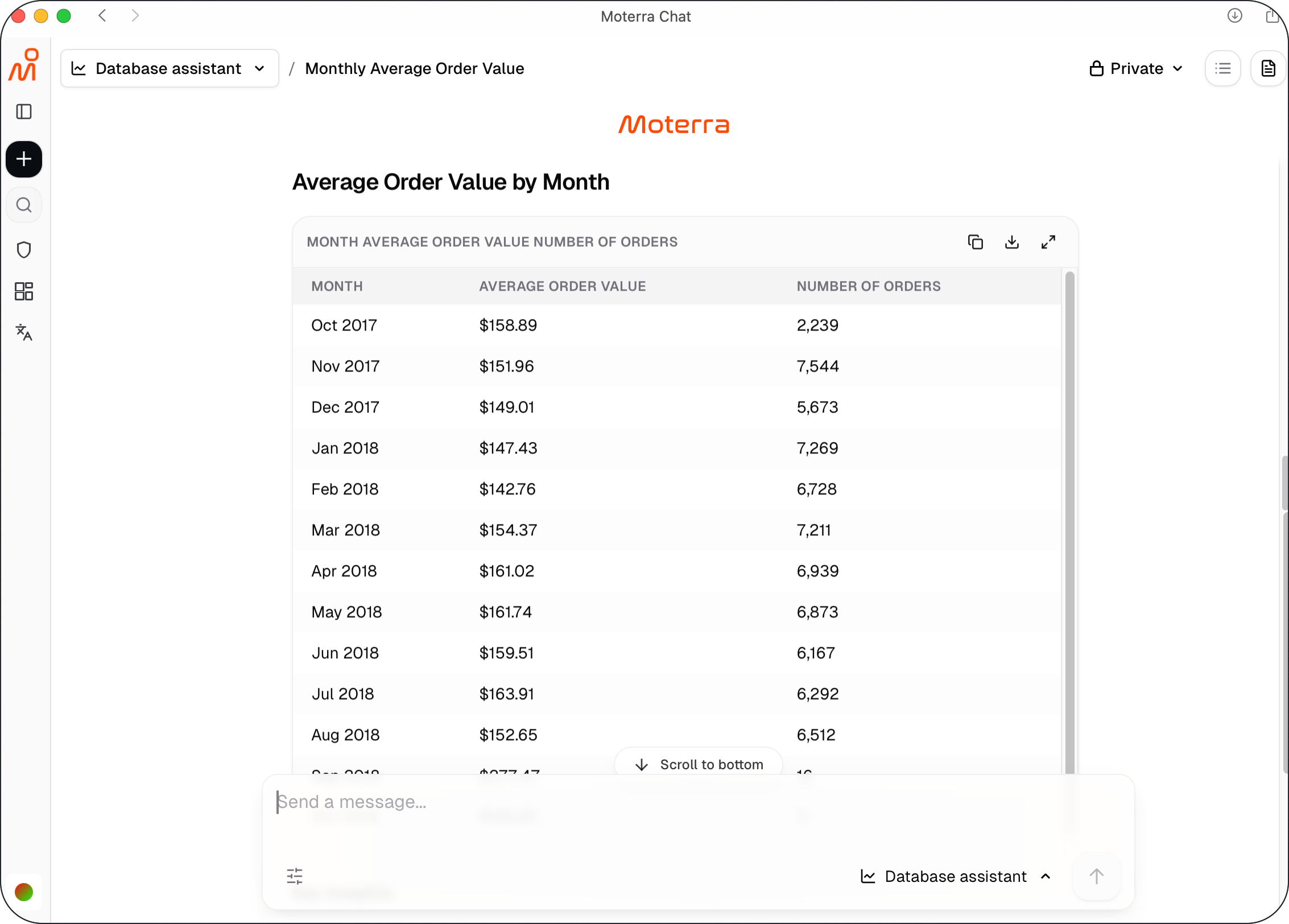The width and height of the screenshot is (1289, 924).
Task: Click the May 2018 month cell
Action: tap(347, 612)
